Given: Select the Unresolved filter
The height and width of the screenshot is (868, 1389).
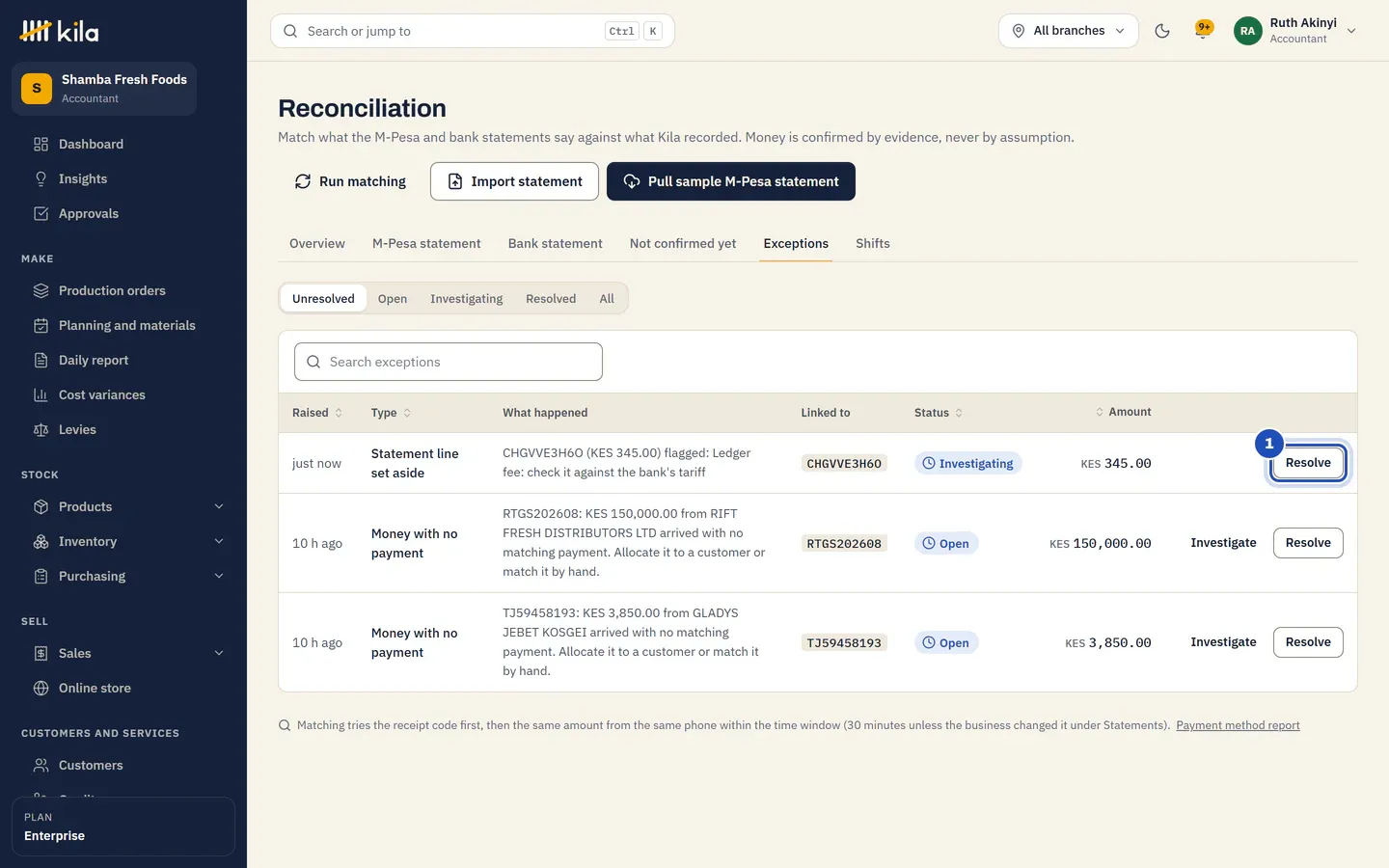Looking at the screenshot, I should (323, 299).
